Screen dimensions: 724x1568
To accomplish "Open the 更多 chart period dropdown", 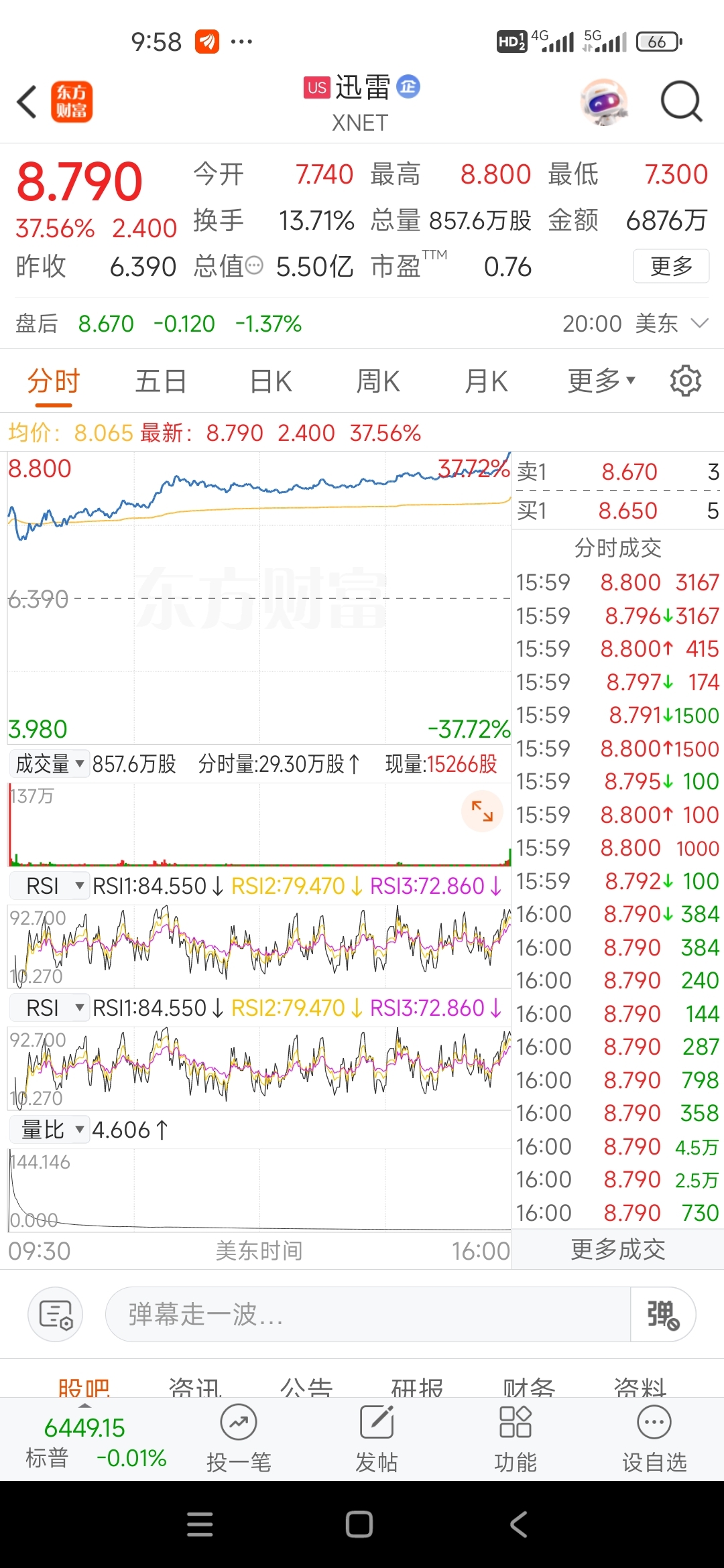I will (601, 381).
